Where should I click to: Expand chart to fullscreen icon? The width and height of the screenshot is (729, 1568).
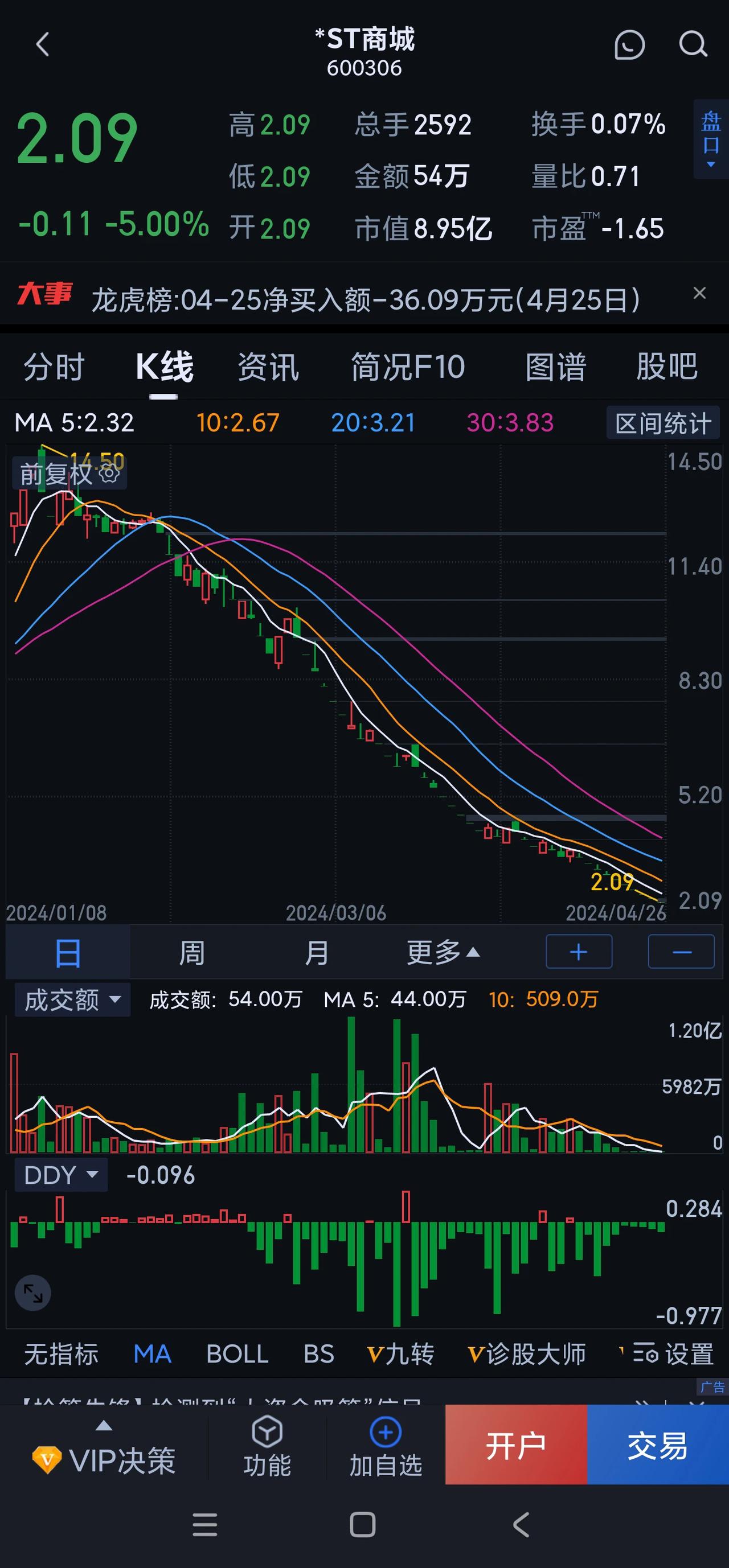click(33, 1293)
